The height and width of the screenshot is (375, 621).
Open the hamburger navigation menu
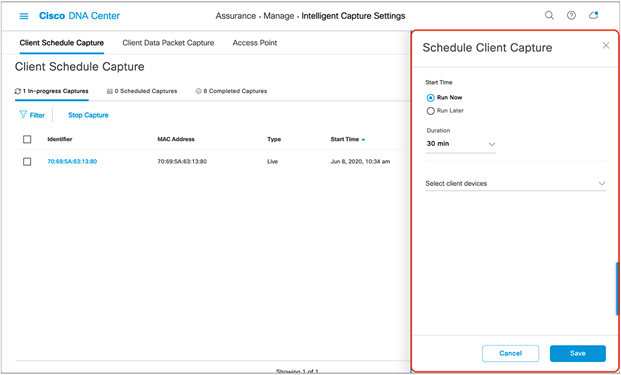click(24, 16)
